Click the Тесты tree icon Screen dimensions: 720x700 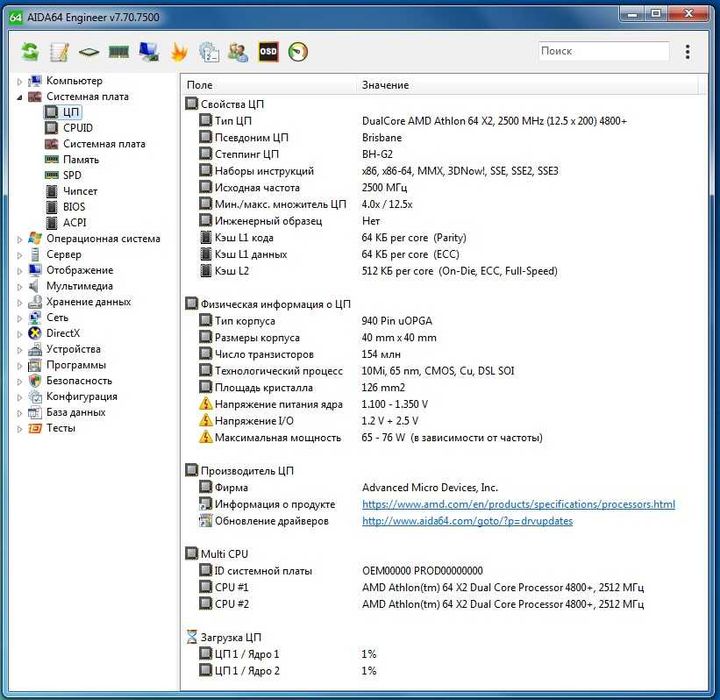35,428
